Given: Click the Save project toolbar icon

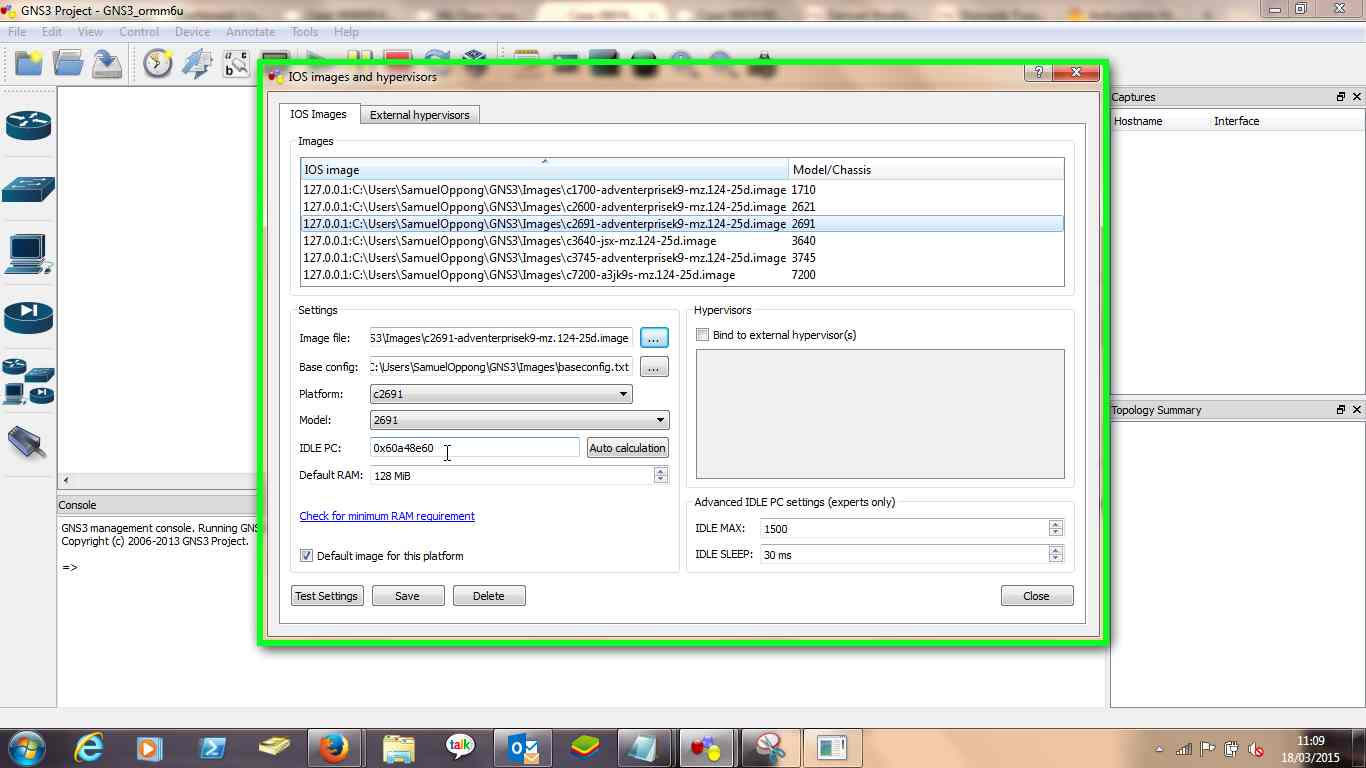Looking at the screenshot, I should coord(107,63).
